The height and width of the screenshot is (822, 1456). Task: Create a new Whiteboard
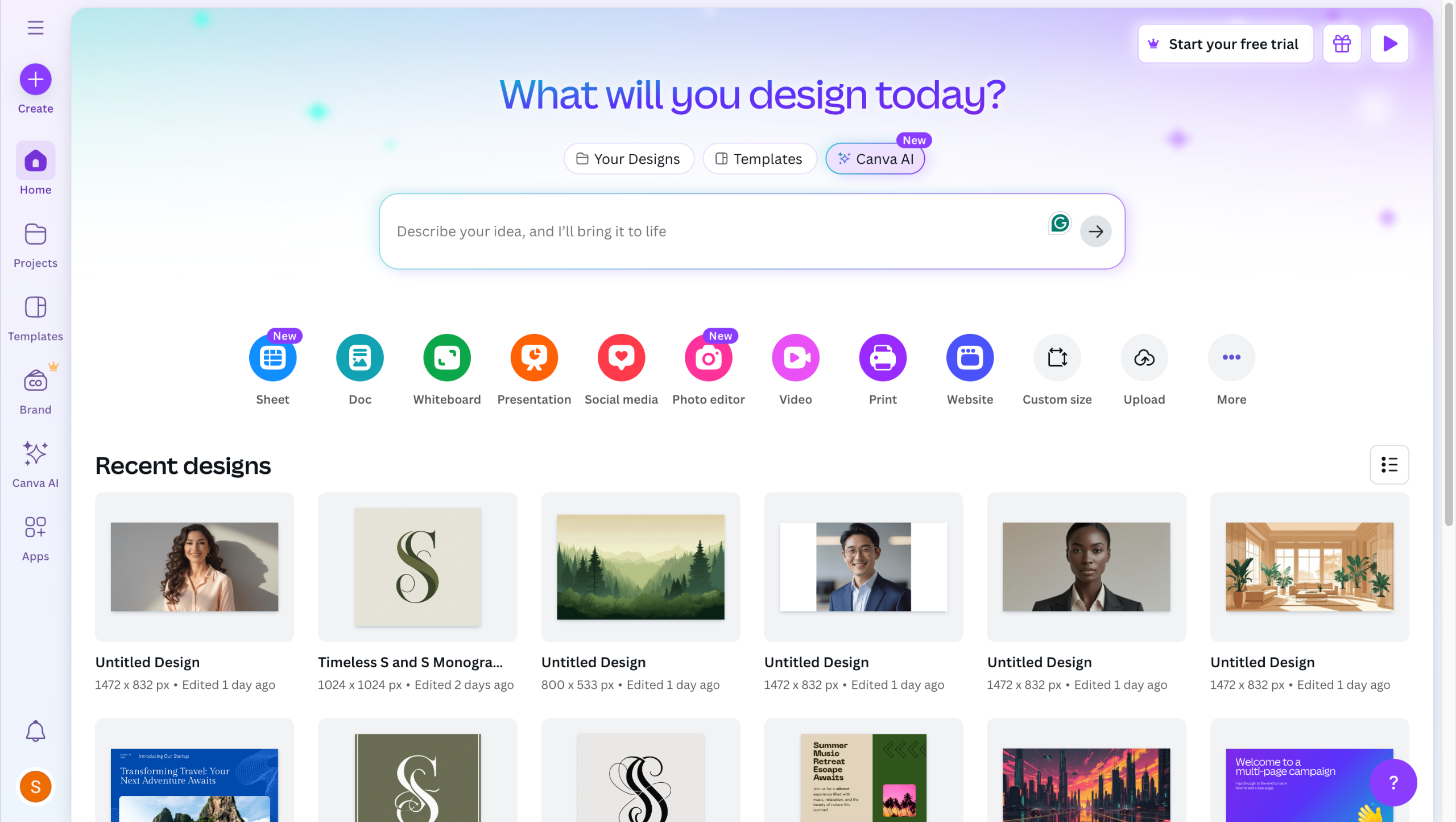(447, 358)
